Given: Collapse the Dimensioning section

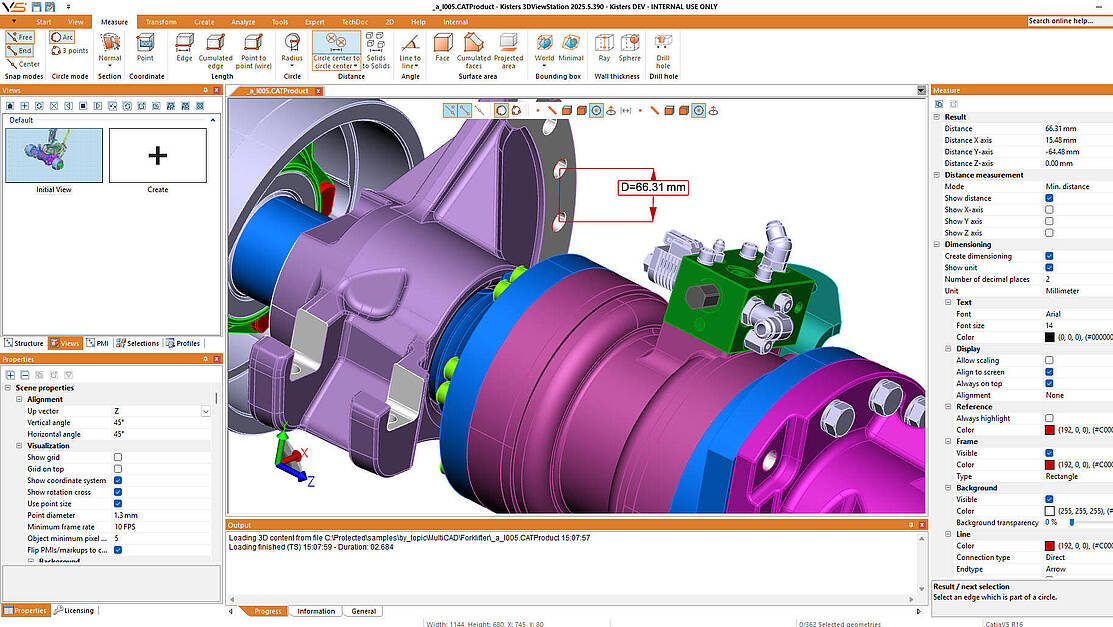Looking at the screenshot, I should coord(937,244).
